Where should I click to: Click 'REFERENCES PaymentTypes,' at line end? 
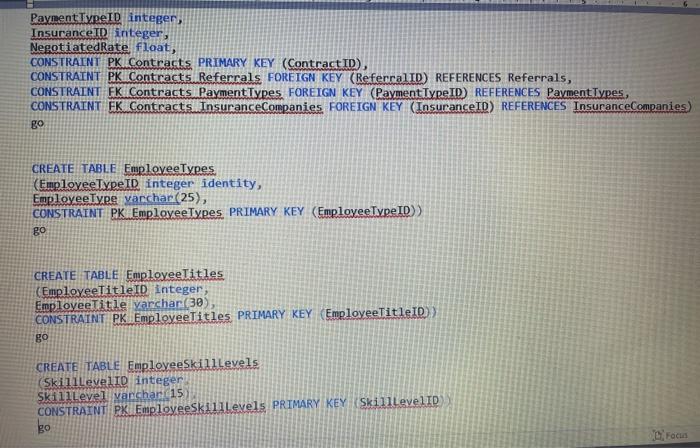551,92
